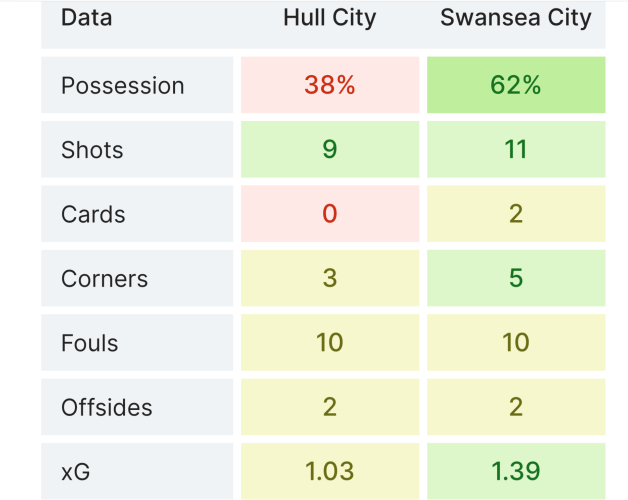Click the Swansea City column header

[516, 18]
